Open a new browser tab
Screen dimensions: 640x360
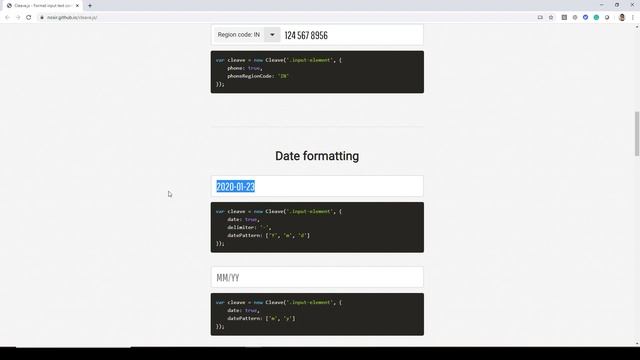(90, 6)
